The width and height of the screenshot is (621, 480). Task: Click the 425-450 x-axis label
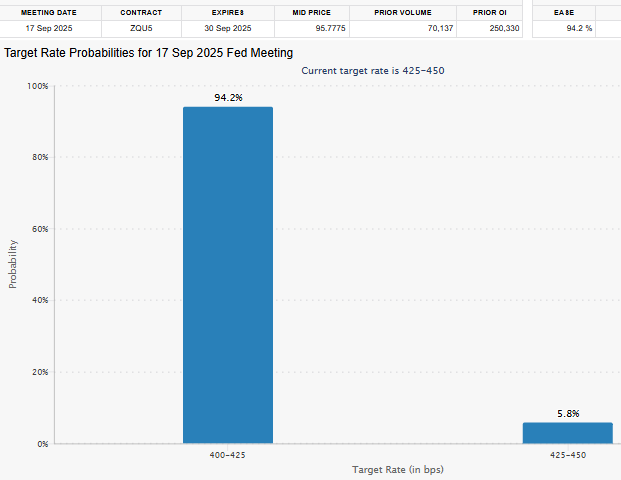point(568,455)
